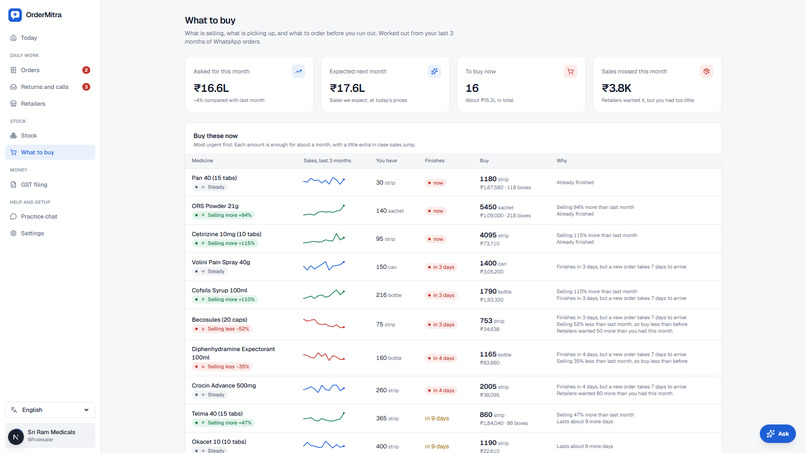Click the Today home icon
This screenshot has height=453, width=806.
[13, 38]
